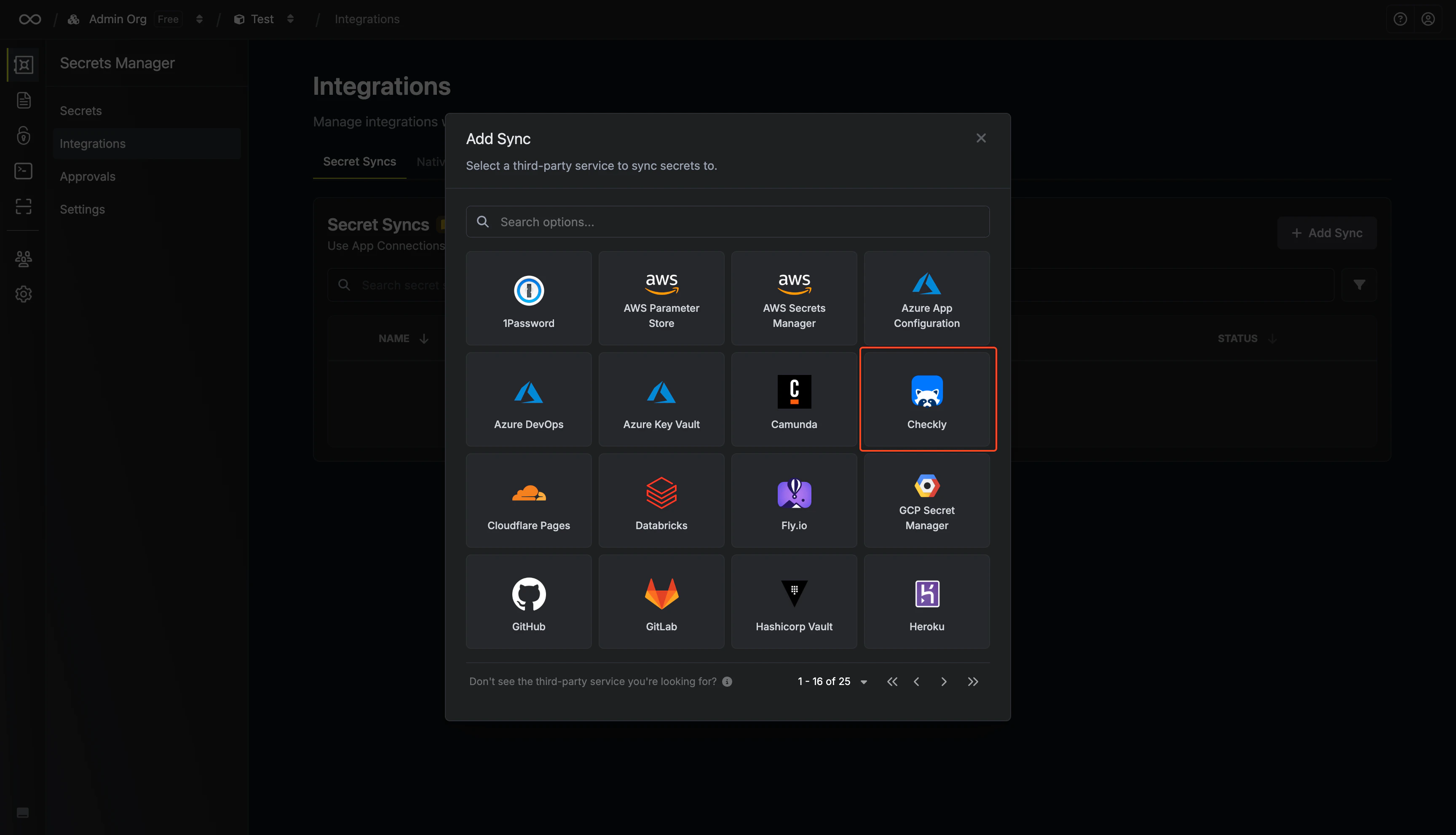The height and width of the screenshot is (835, 1456).
Task: Choose the Checkly integration tile
Action: point(927,399)
